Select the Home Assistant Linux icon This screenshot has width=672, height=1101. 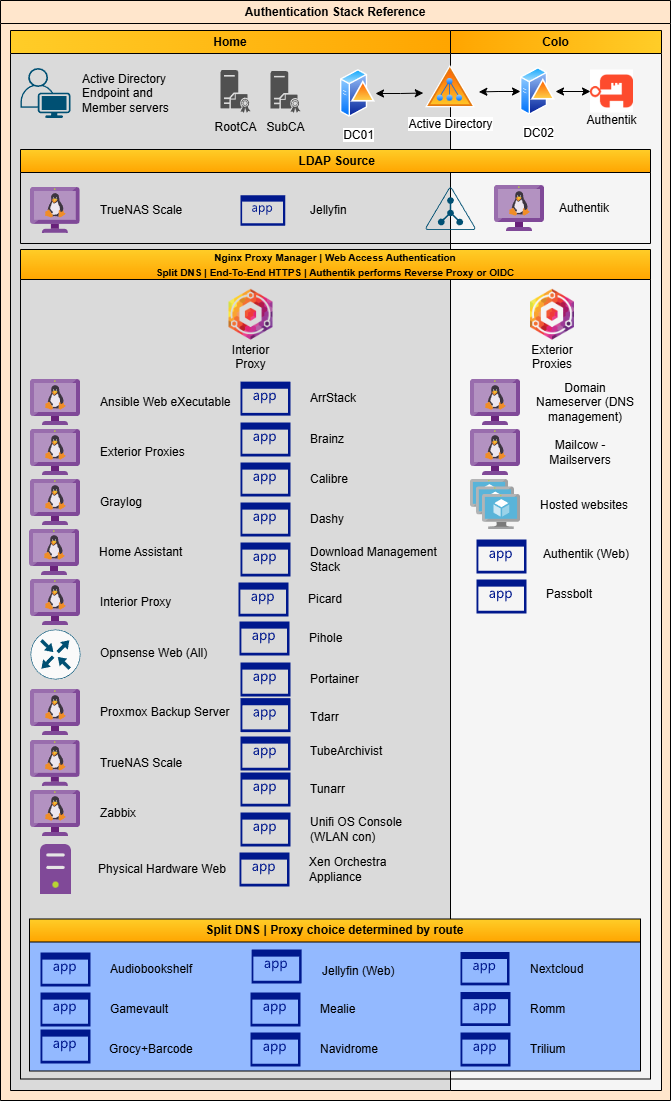[55, 551]
